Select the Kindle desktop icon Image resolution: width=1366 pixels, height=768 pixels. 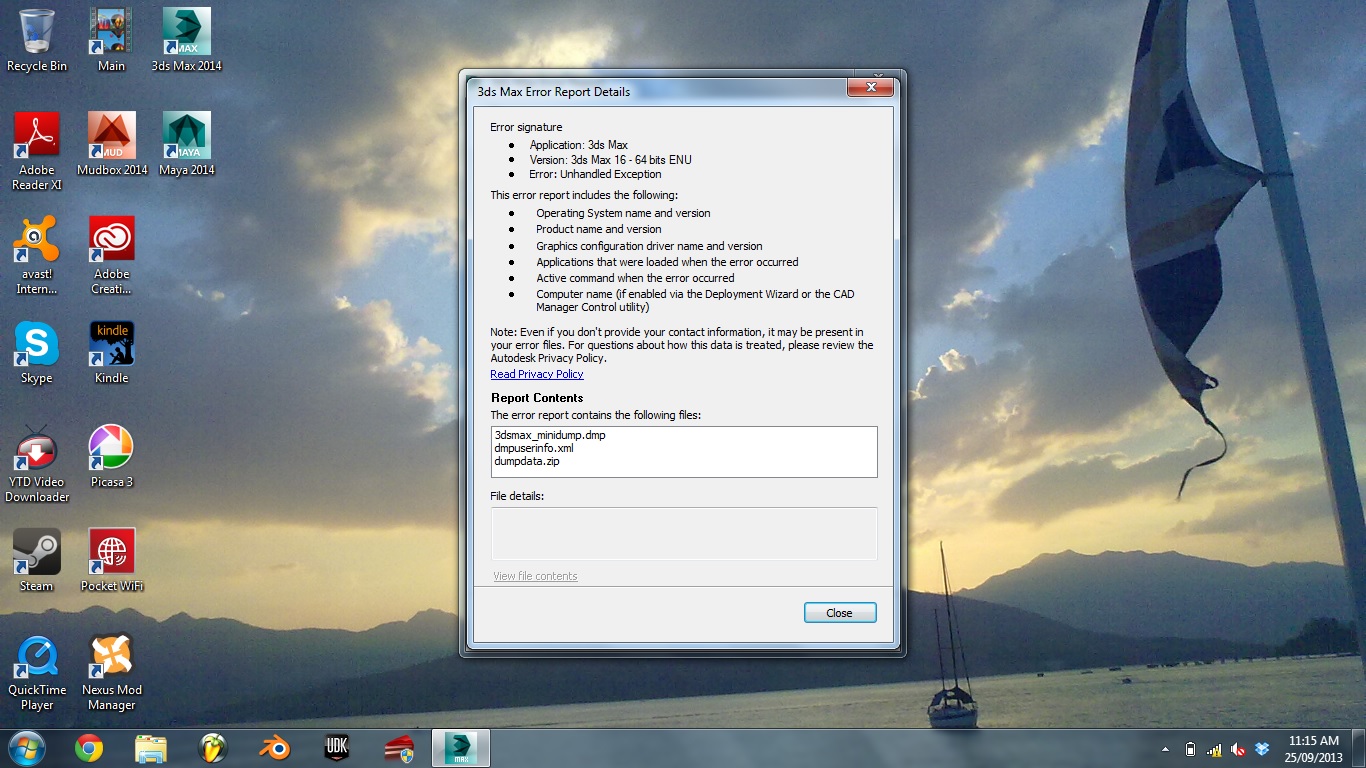[x=111, y=352]
